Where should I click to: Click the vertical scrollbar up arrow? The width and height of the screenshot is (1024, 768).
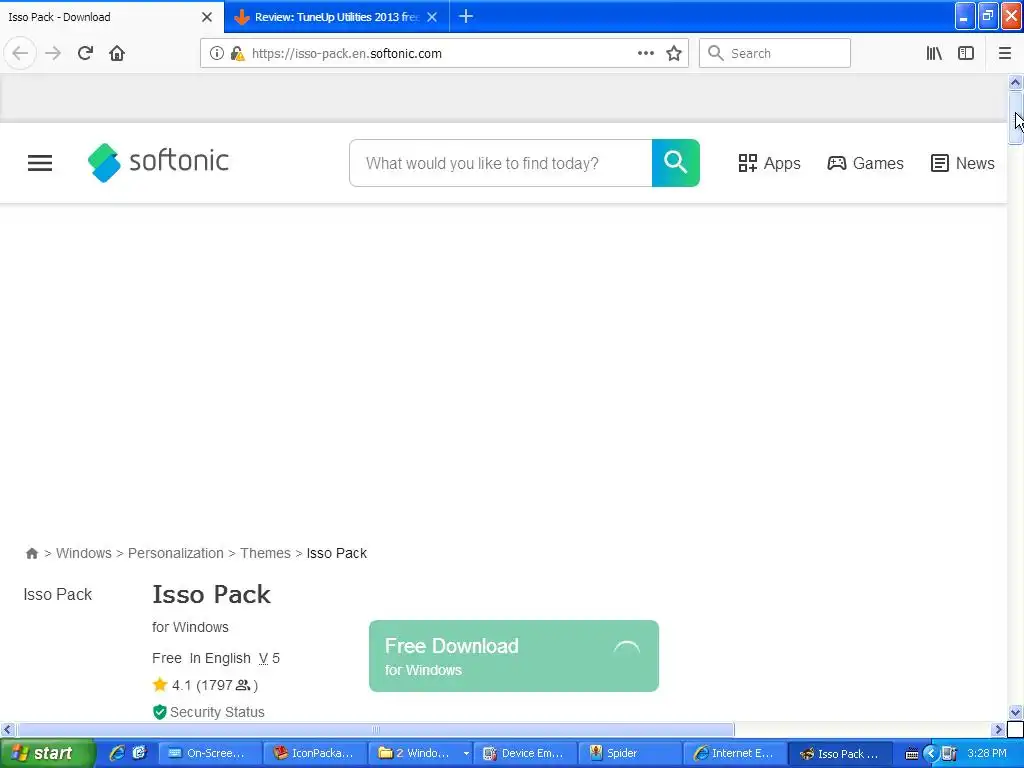(x=1016, y=82)
